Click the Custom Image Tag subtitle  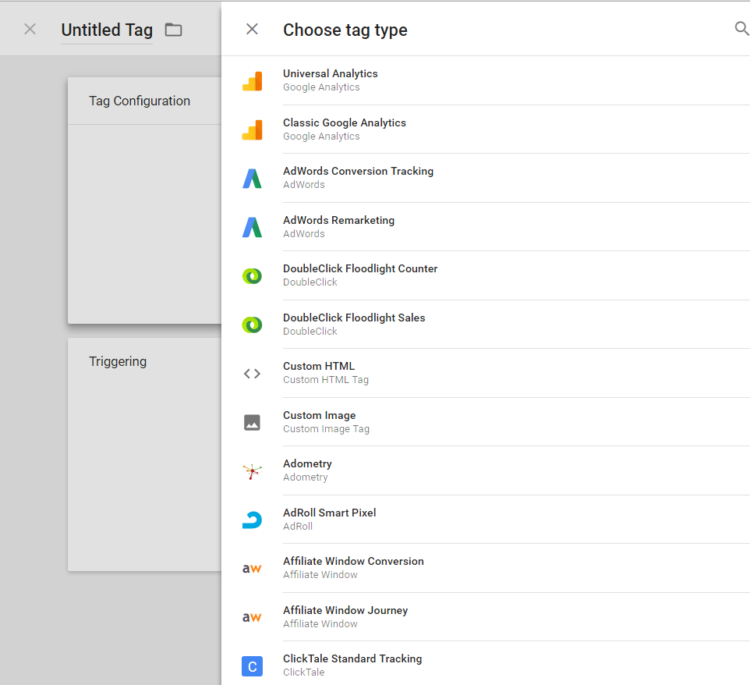point(326,429)
